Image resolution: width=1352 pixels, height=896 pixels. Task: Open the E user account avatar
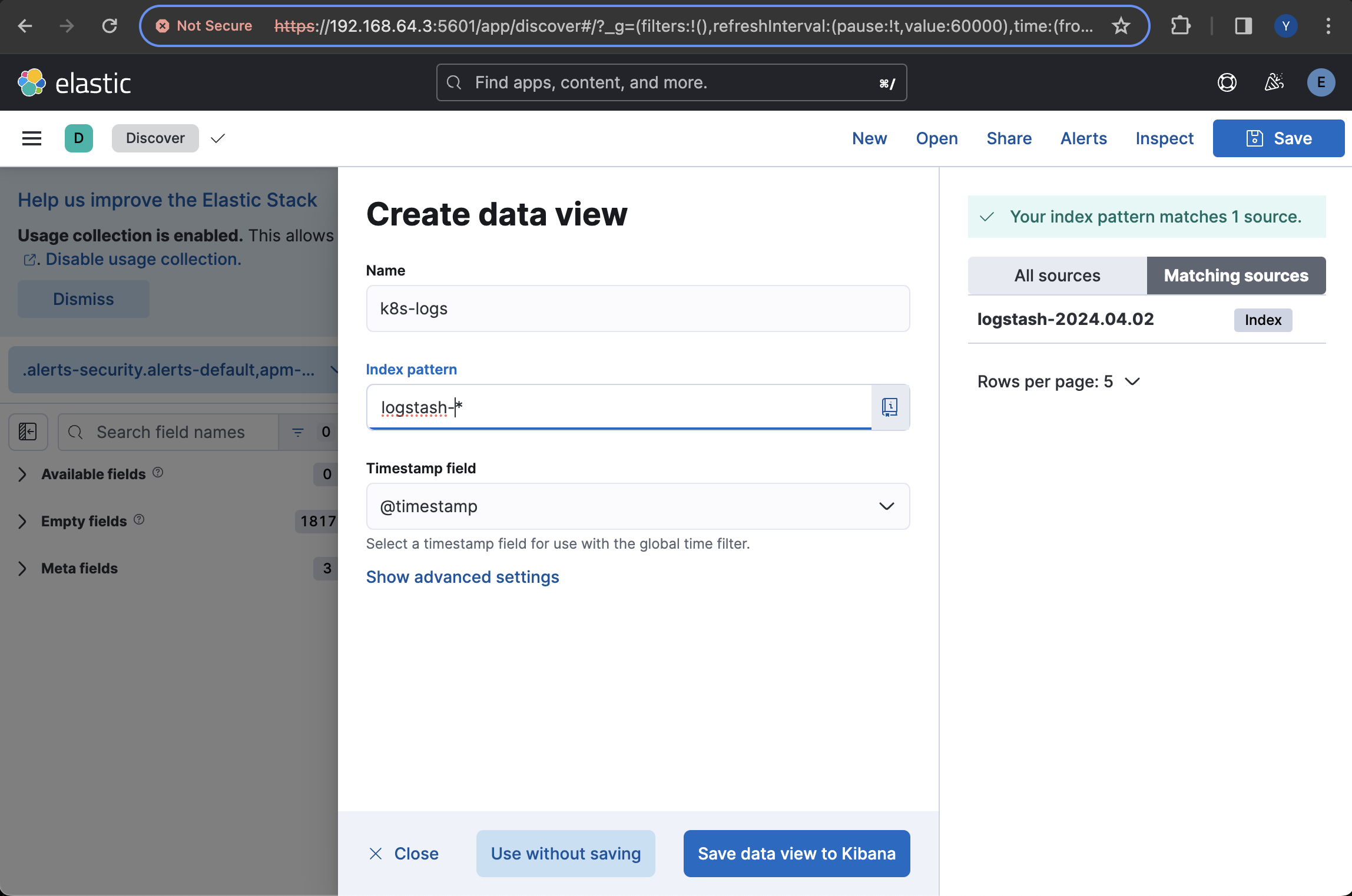coord(1321,82)
